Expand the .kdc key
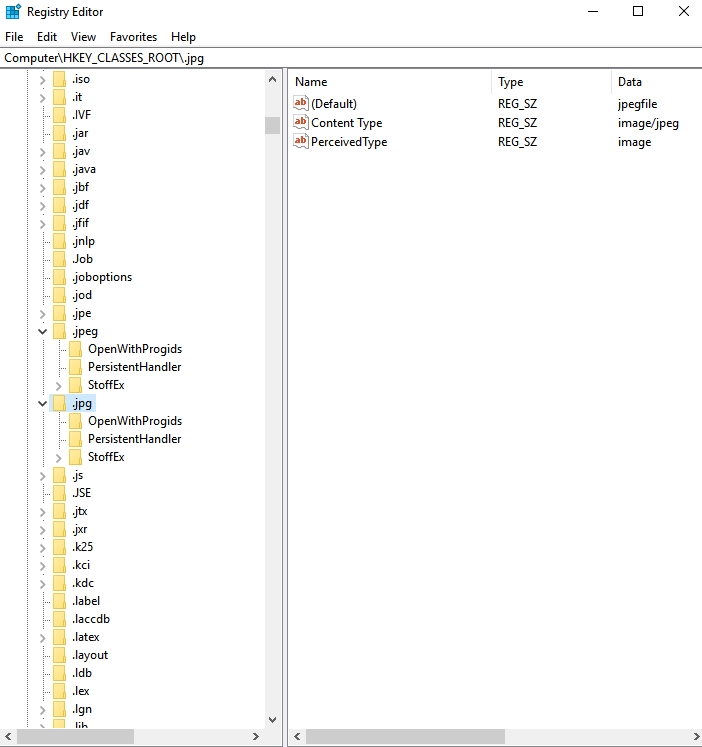The width and height of the screenshot is (702, 747). coord(42,584)
